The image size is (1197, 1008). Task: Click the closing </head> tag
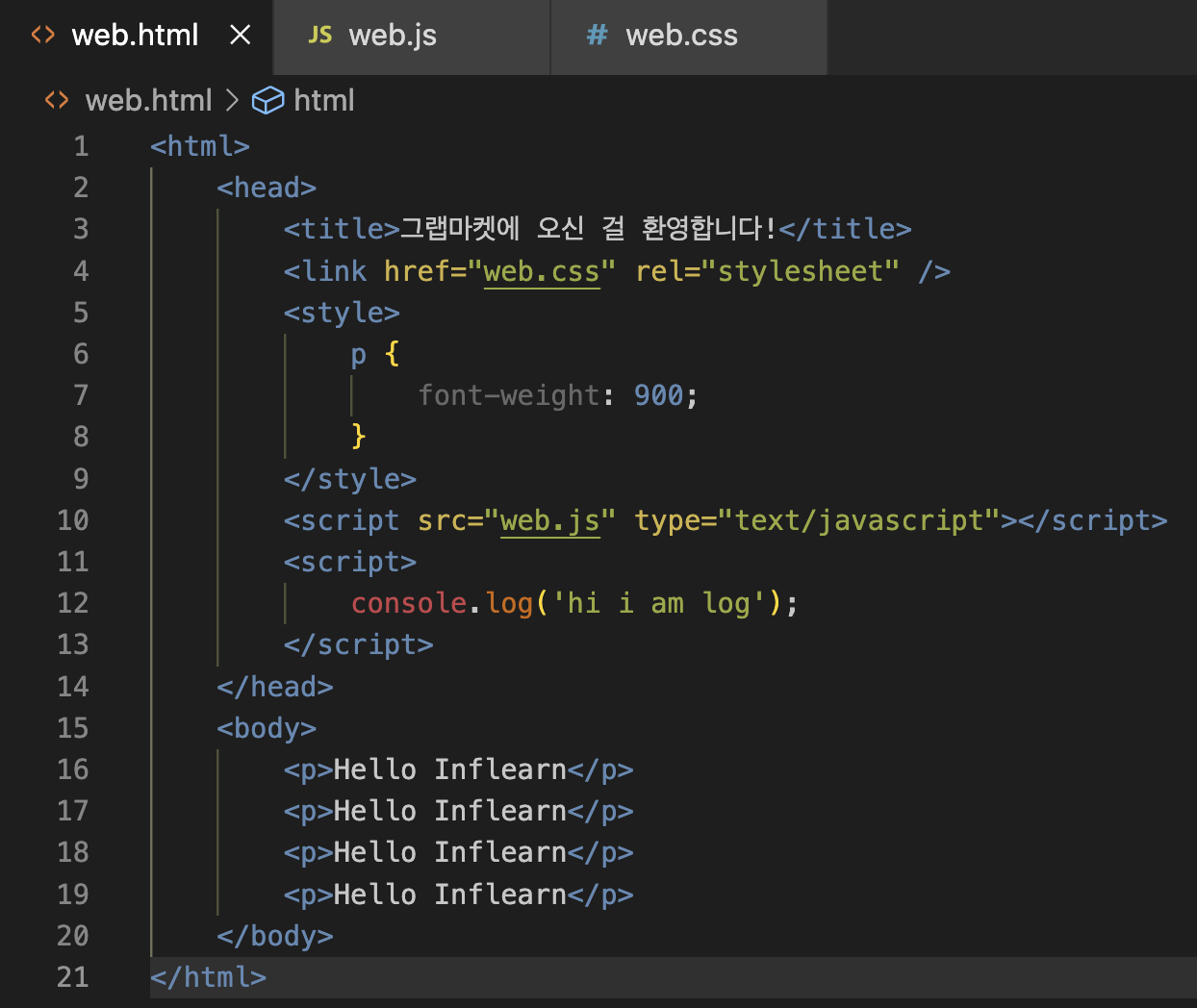(275, 687)
